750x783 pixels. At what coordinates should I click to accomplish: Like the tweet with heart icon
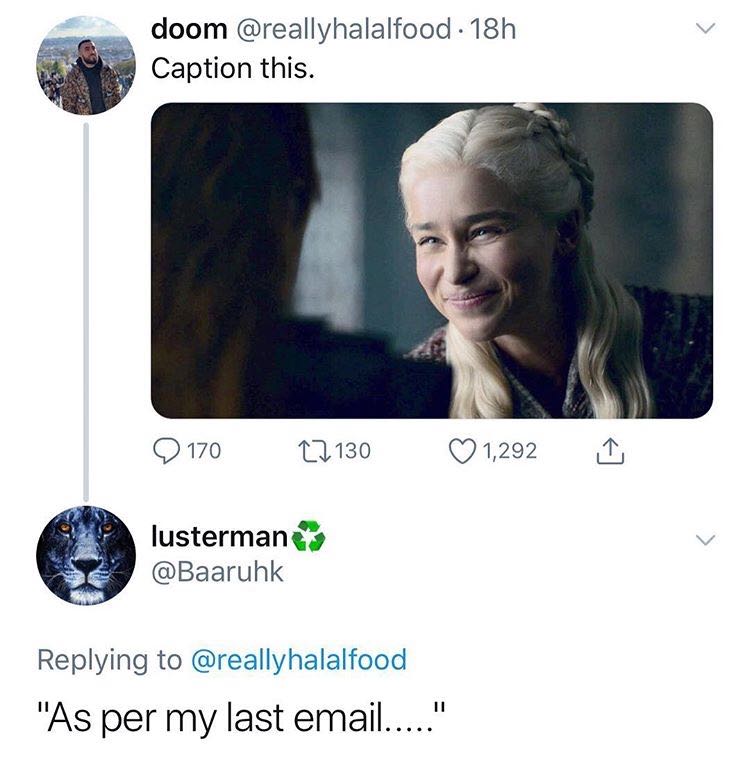pyautogui.click(x=462, y=450)
